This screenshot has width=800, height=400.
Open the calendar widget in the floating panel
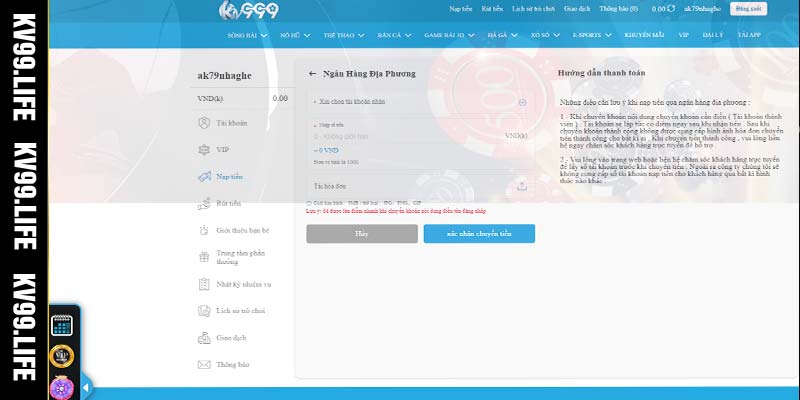tap(62, 324)
